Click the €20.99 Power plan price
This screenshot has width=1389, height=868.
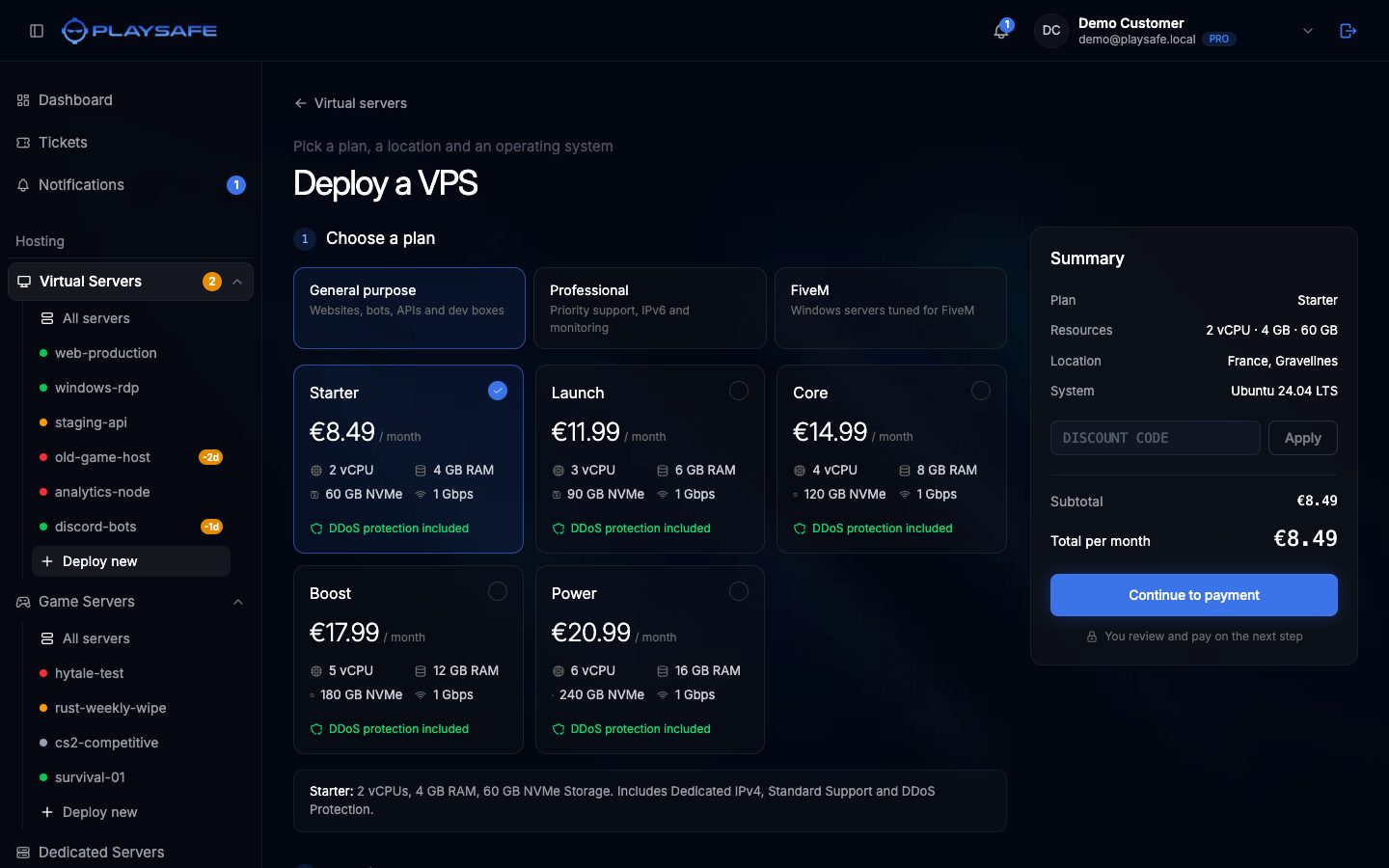coord(590,633)
